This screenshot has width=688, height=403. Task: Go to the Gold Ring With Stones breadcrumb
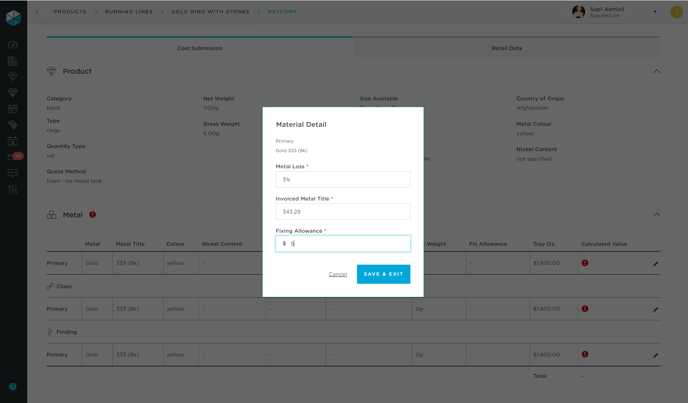[210, 12]
